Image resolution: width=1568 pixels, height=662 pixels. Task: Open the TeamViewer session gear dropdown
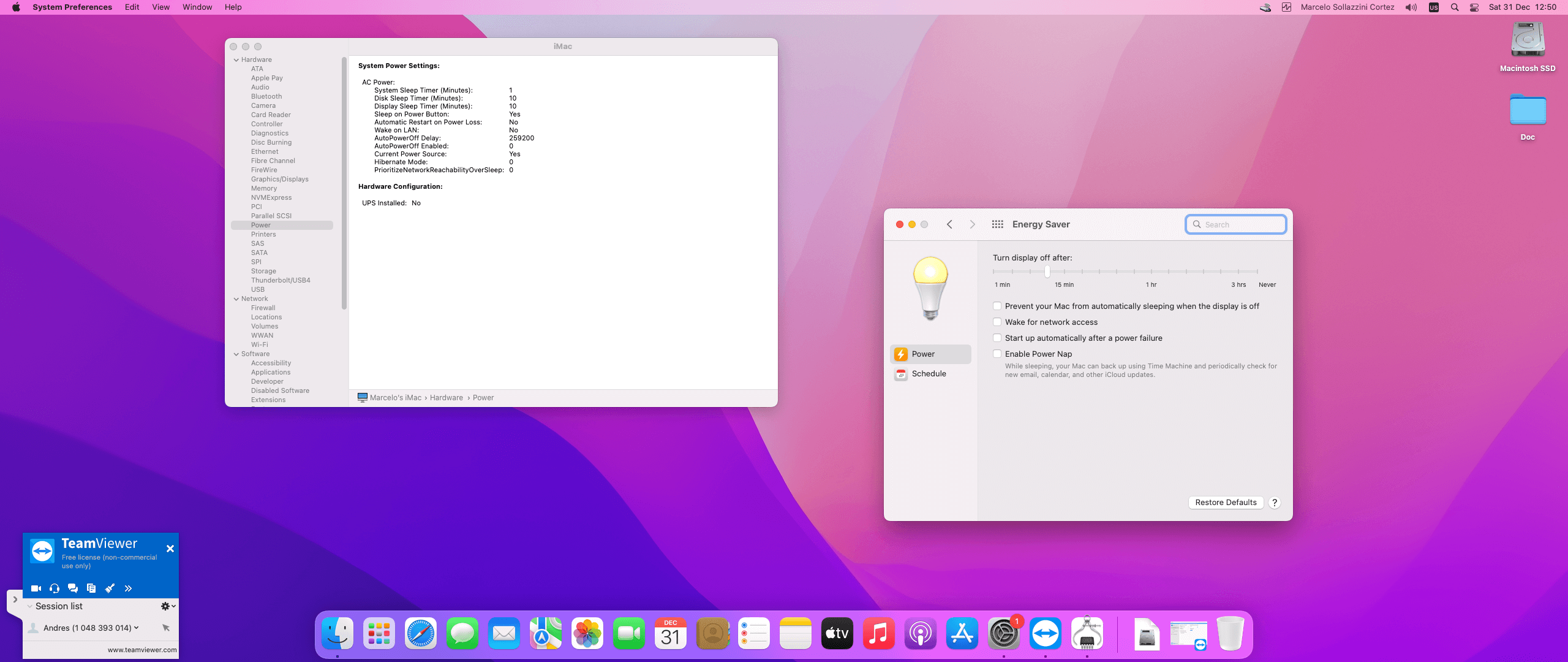[168, 606]
